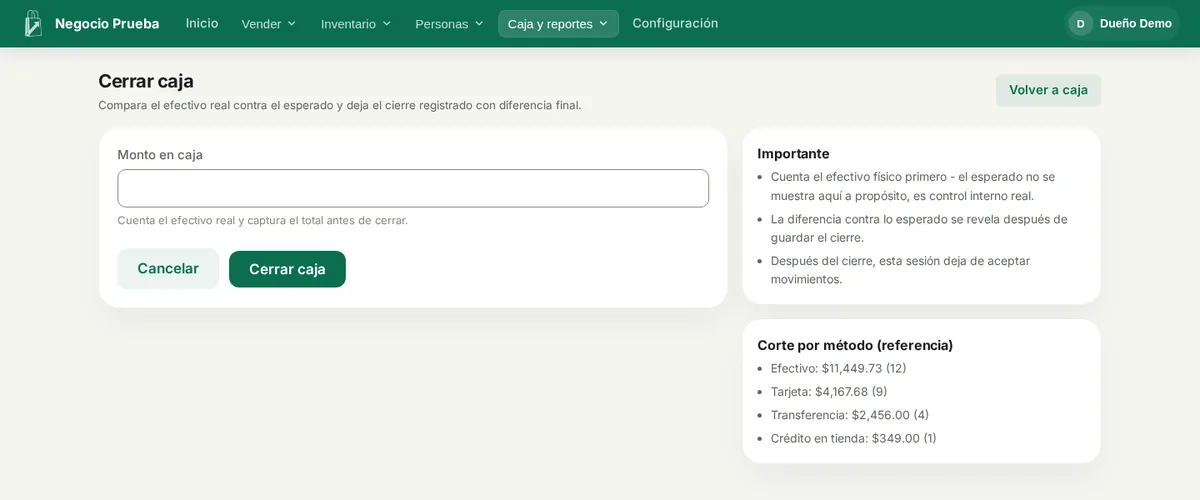The image size is (1200, 500).
Task: Expand the Vender dropdown chevron
Action: [x=292, y=23]
